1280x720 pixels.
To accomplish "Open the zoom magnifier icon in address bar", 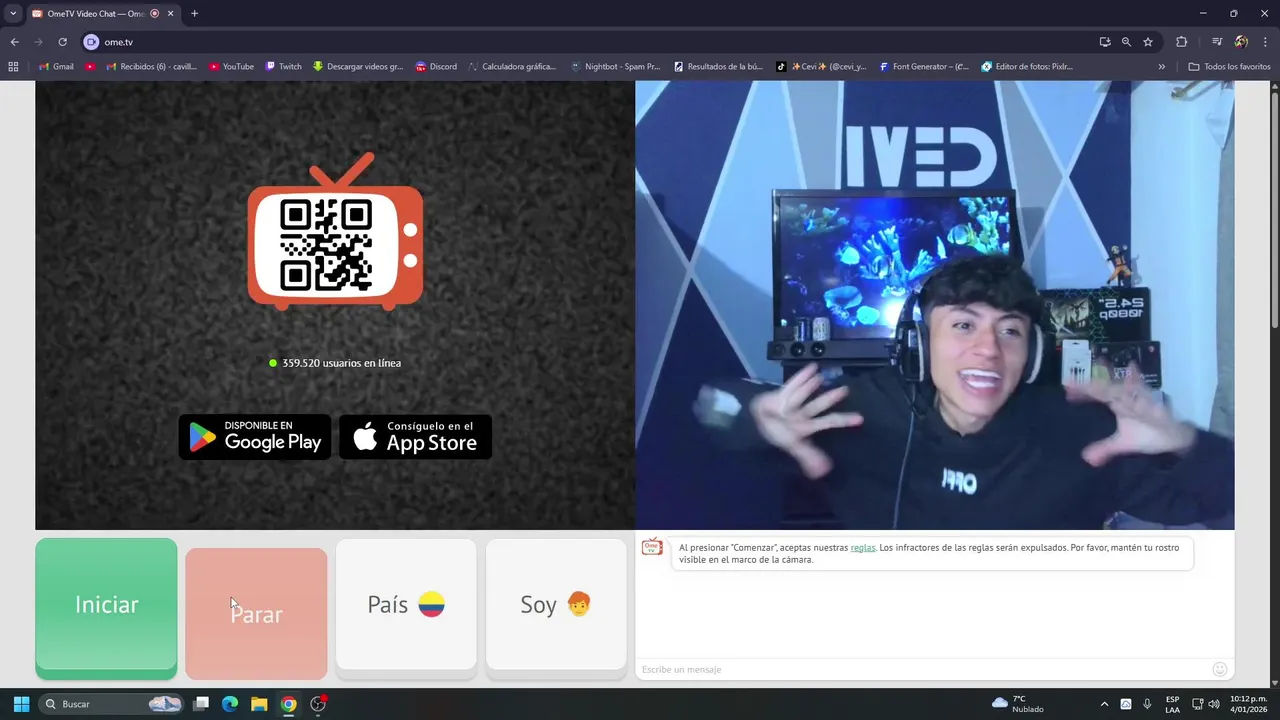I will point(1126,42).
